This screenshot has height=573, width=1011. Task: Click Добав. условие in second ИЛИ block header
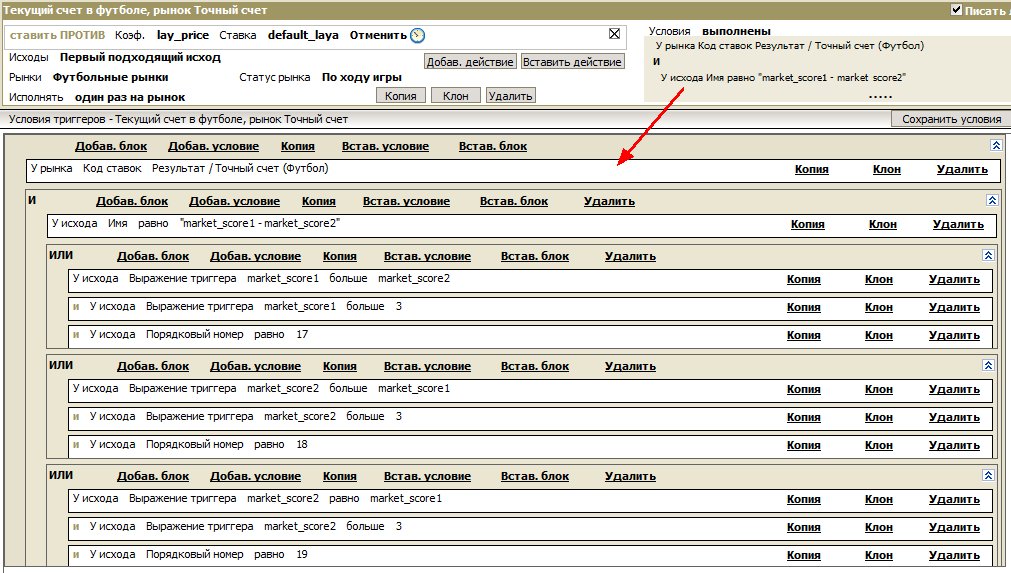point(255,367)
